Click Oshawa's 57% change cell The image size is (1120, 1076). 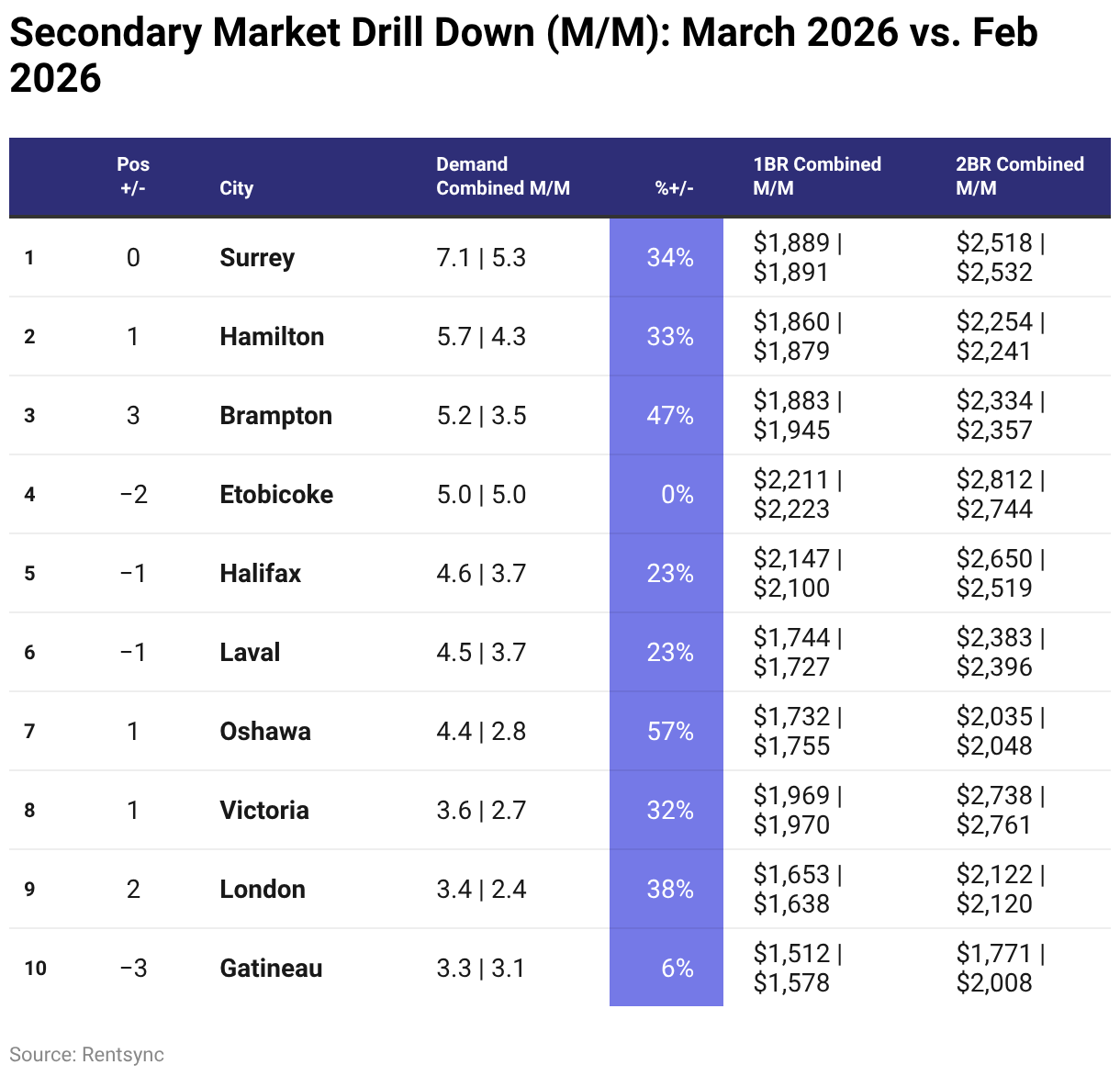[669, 732]
